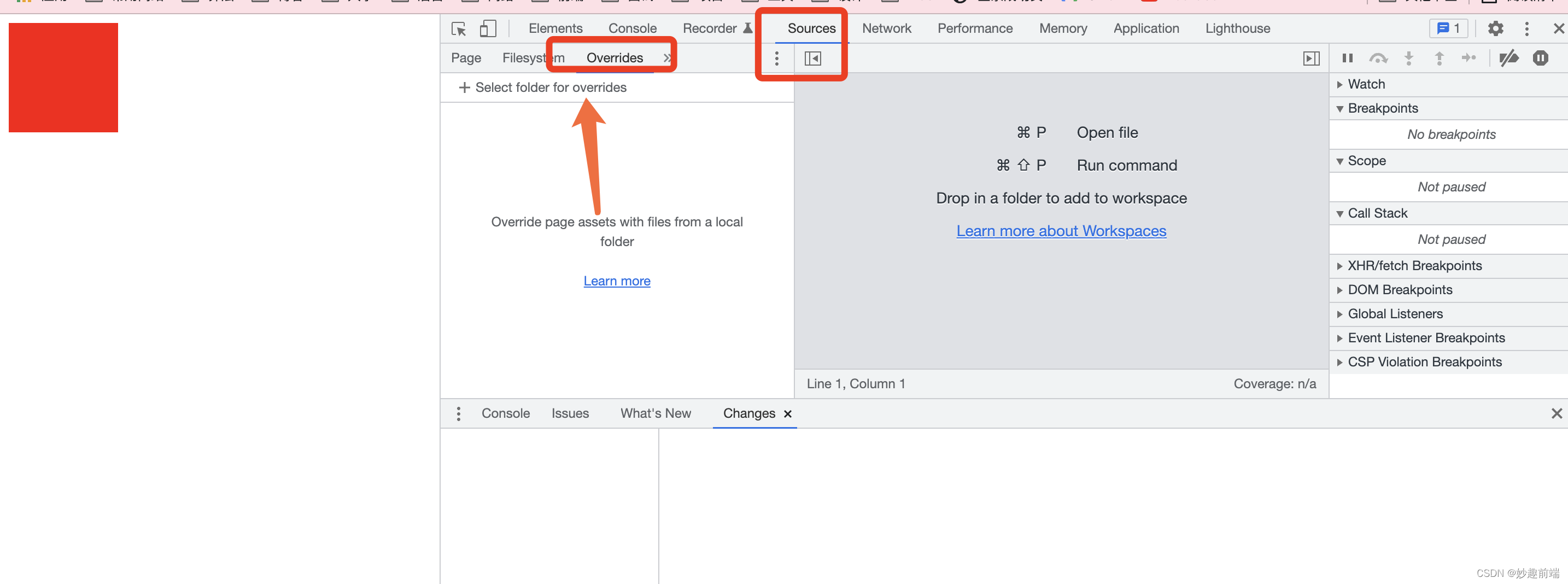This screenshot has width=1568, height=584.
Task: Switch to the Filesystem navigator tab
Action: pos(533,59)
